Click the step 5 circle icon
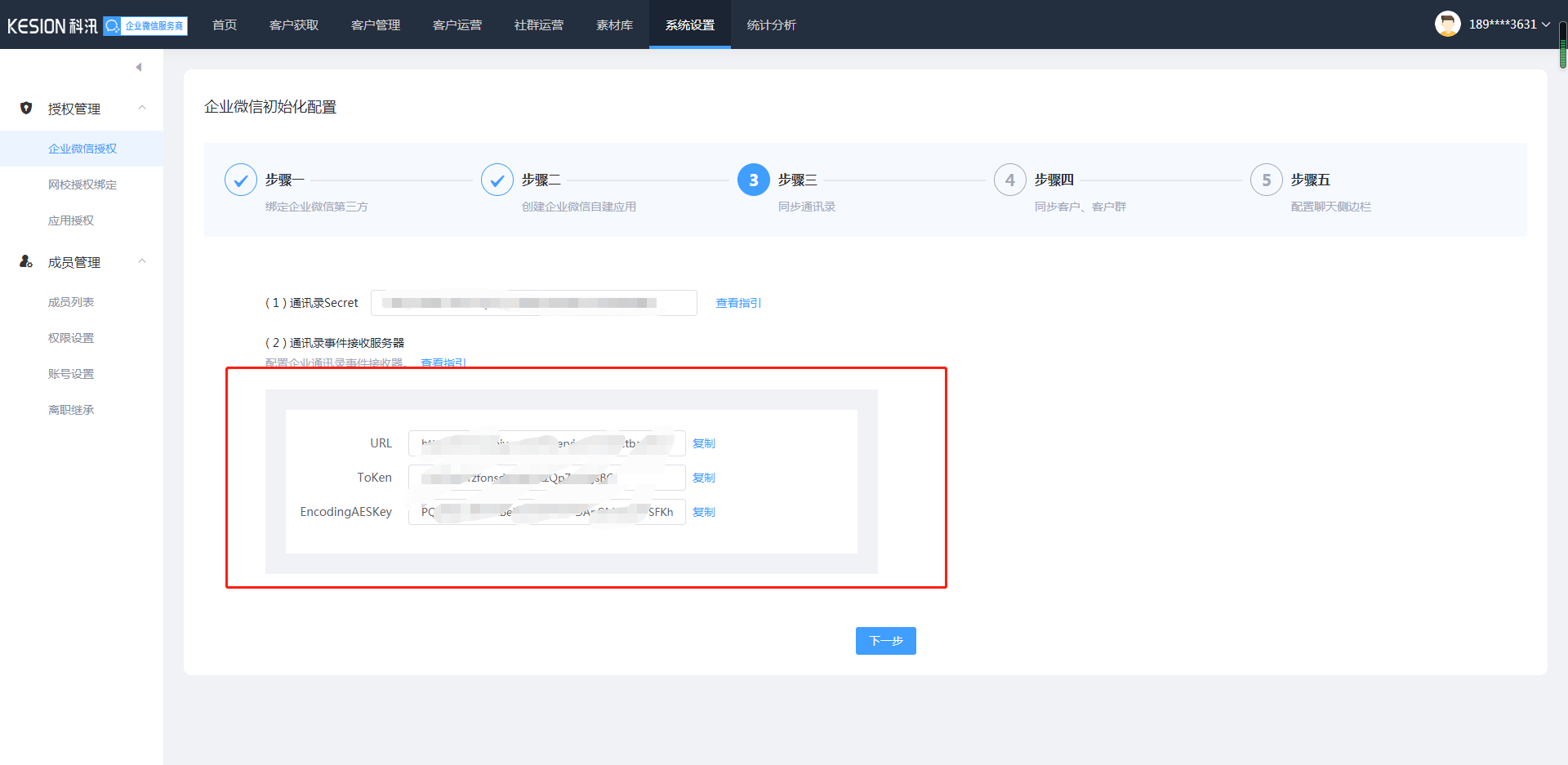Image resolution: width=1568 pixels, height=765 pixels. pos(1267,180)
